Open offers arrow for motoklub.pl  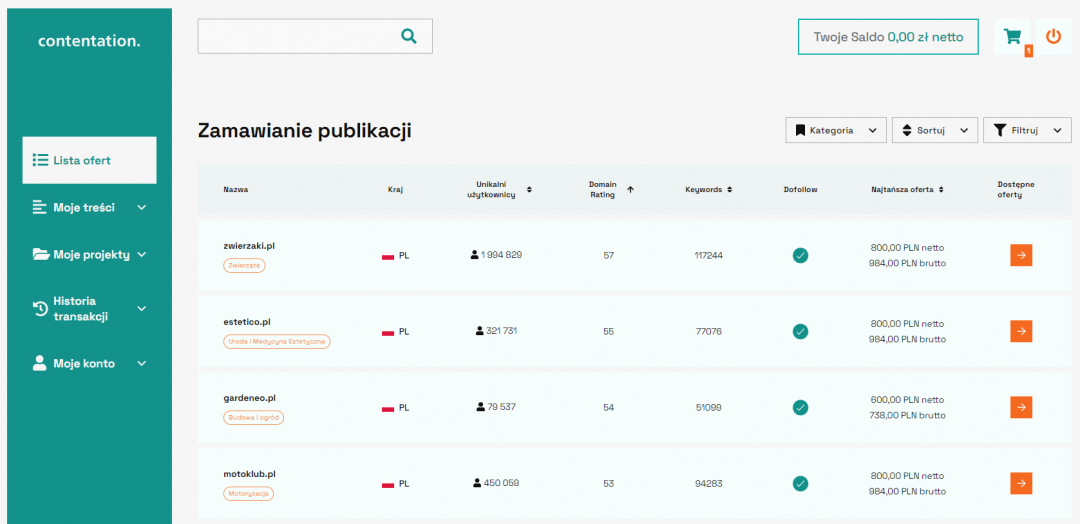click(1020, 483)
